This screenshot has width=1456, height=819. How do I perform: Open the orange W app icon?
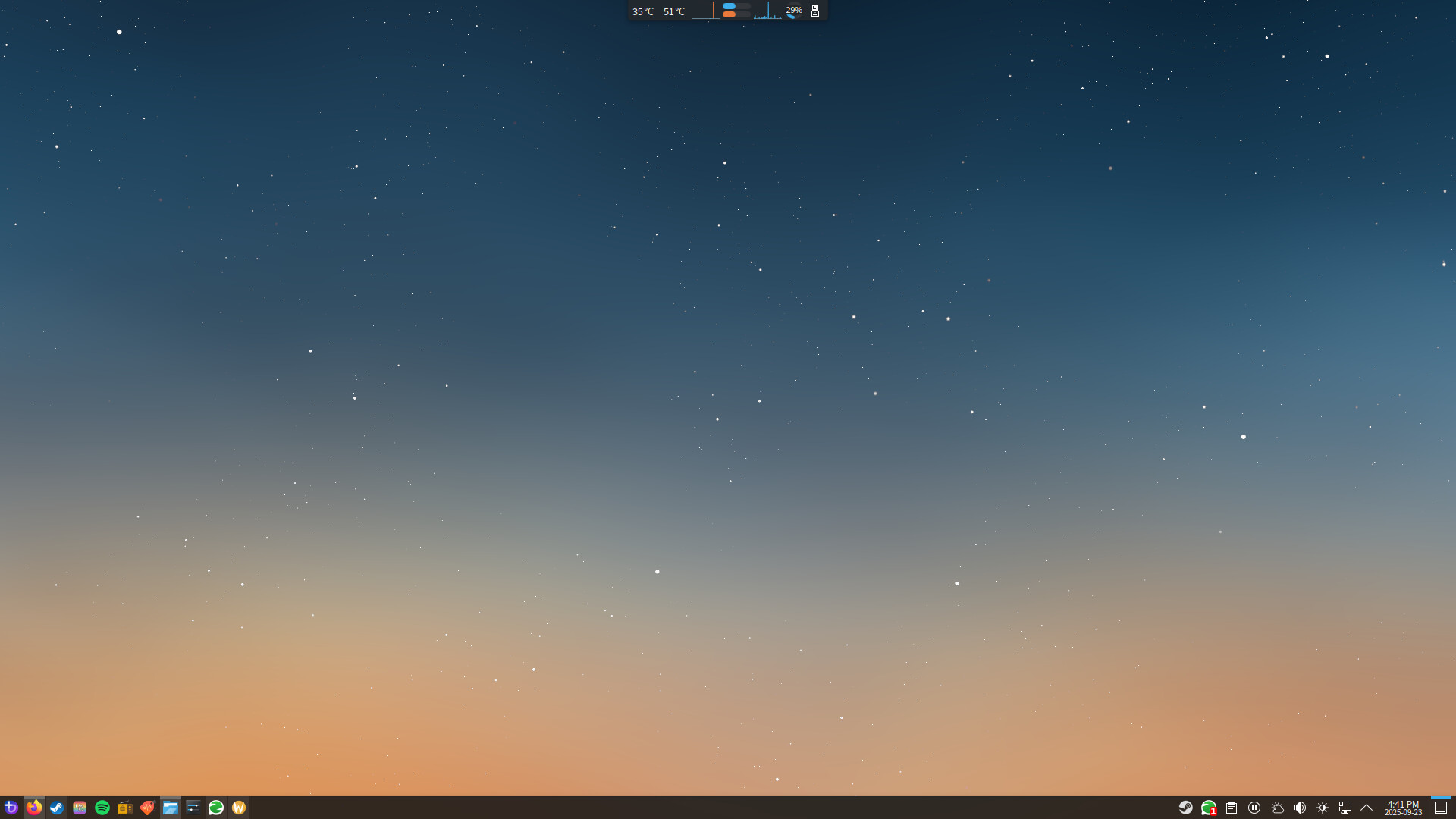(238, 808)
